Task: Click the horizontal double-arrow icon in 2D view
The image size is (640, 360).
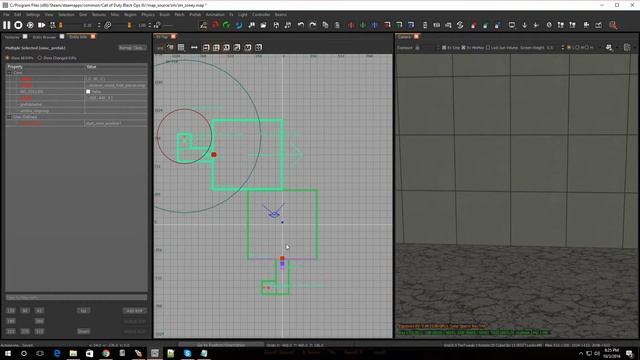Action: click(x=194, y=47)
